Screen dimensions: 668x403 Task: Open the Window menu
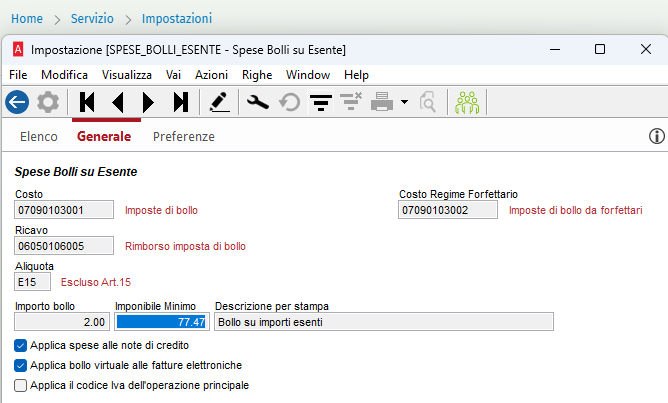pyautogui.click(x=308, y=75)
